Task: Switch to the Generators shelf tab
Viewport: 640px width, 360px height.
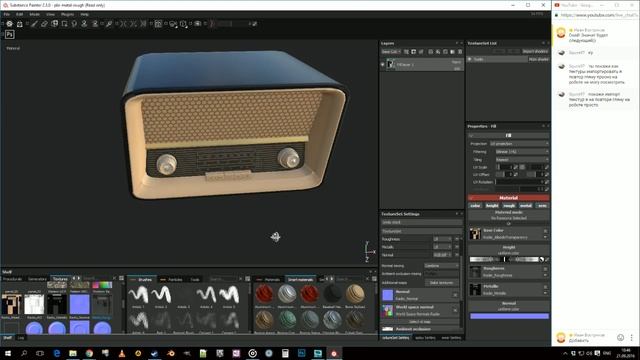Action: coord(37,279)
